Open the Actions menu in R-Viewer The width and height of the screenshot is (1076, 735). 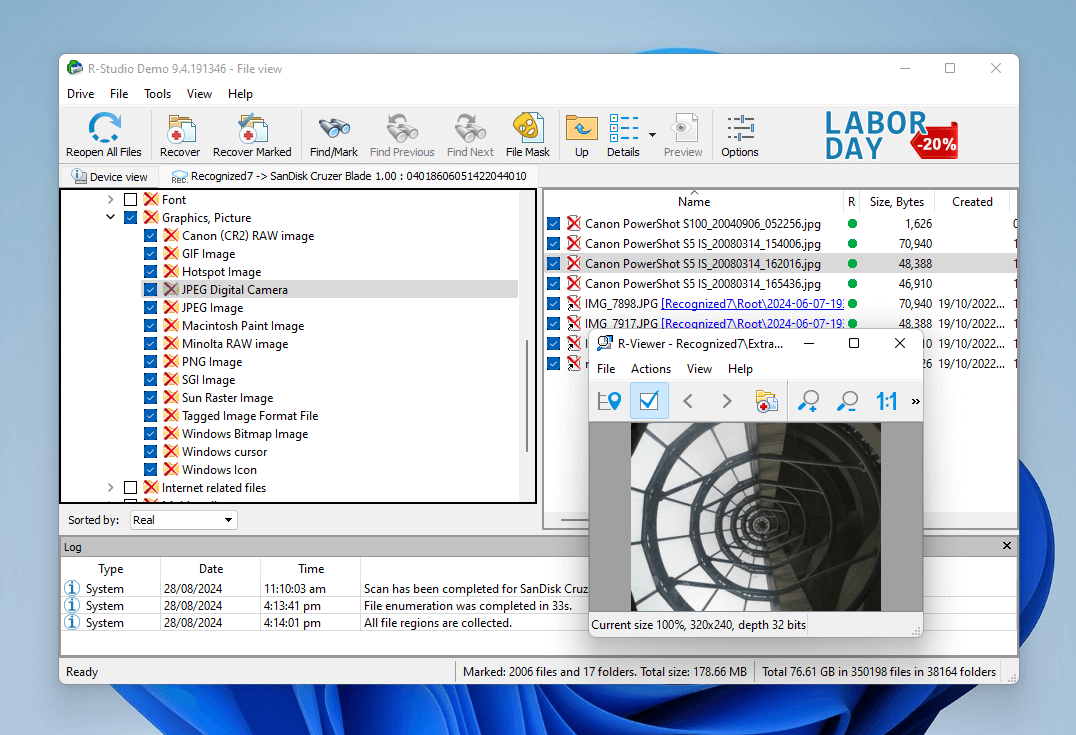[x=650, y=368]
